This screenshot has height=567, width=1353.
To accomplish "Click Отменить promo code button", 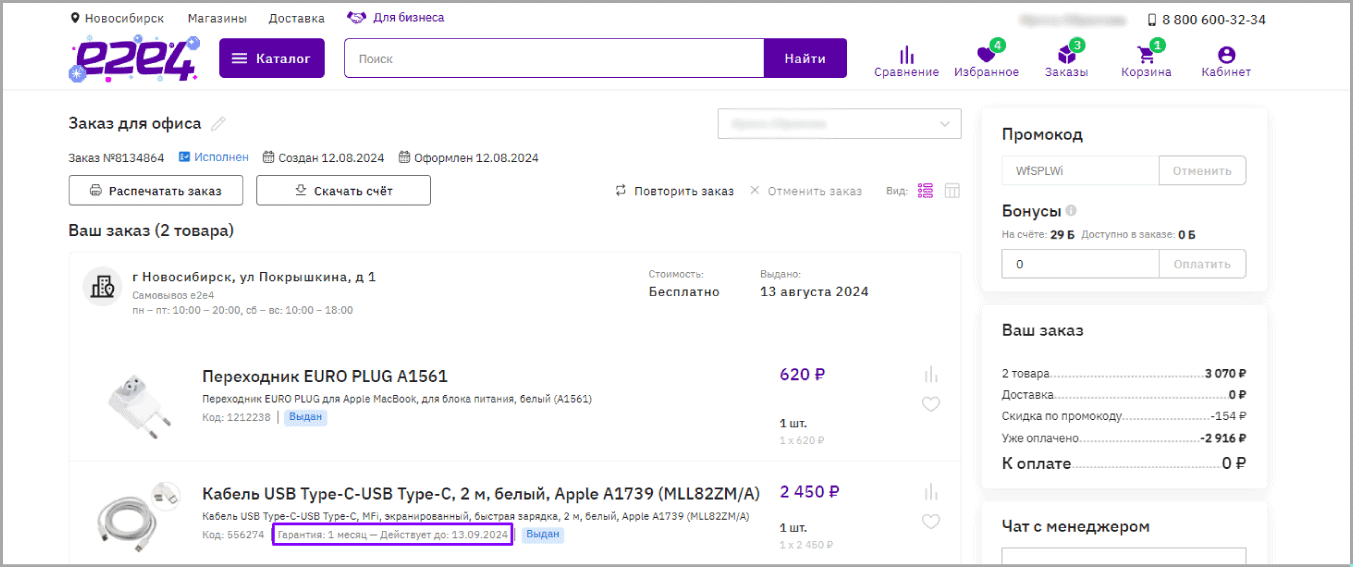I will tap(1202, 170).
